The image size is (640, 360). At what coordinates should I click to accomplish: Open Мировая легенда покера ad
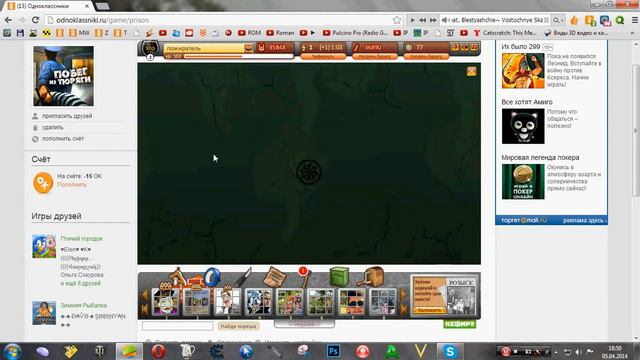pyautogui.click(x=540, y=158)
